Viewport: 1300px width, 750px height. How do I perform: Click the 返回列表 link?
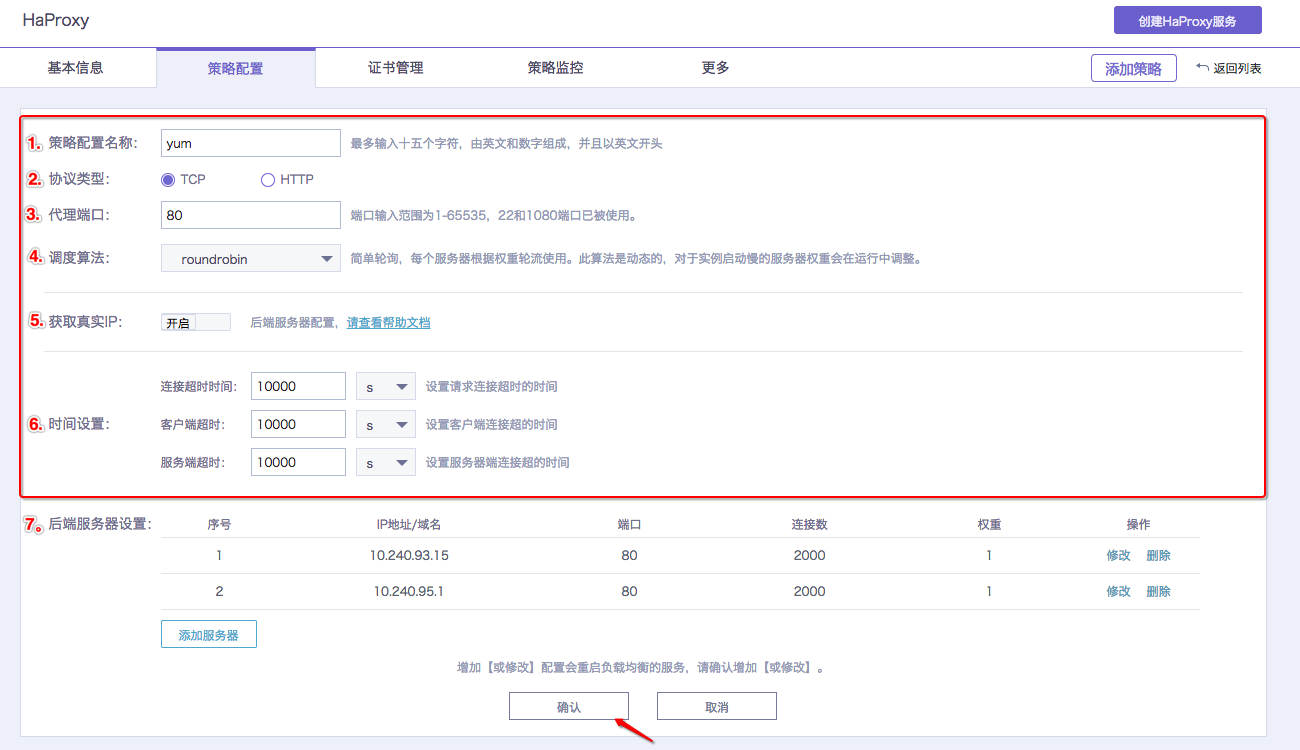[1237, 69]
